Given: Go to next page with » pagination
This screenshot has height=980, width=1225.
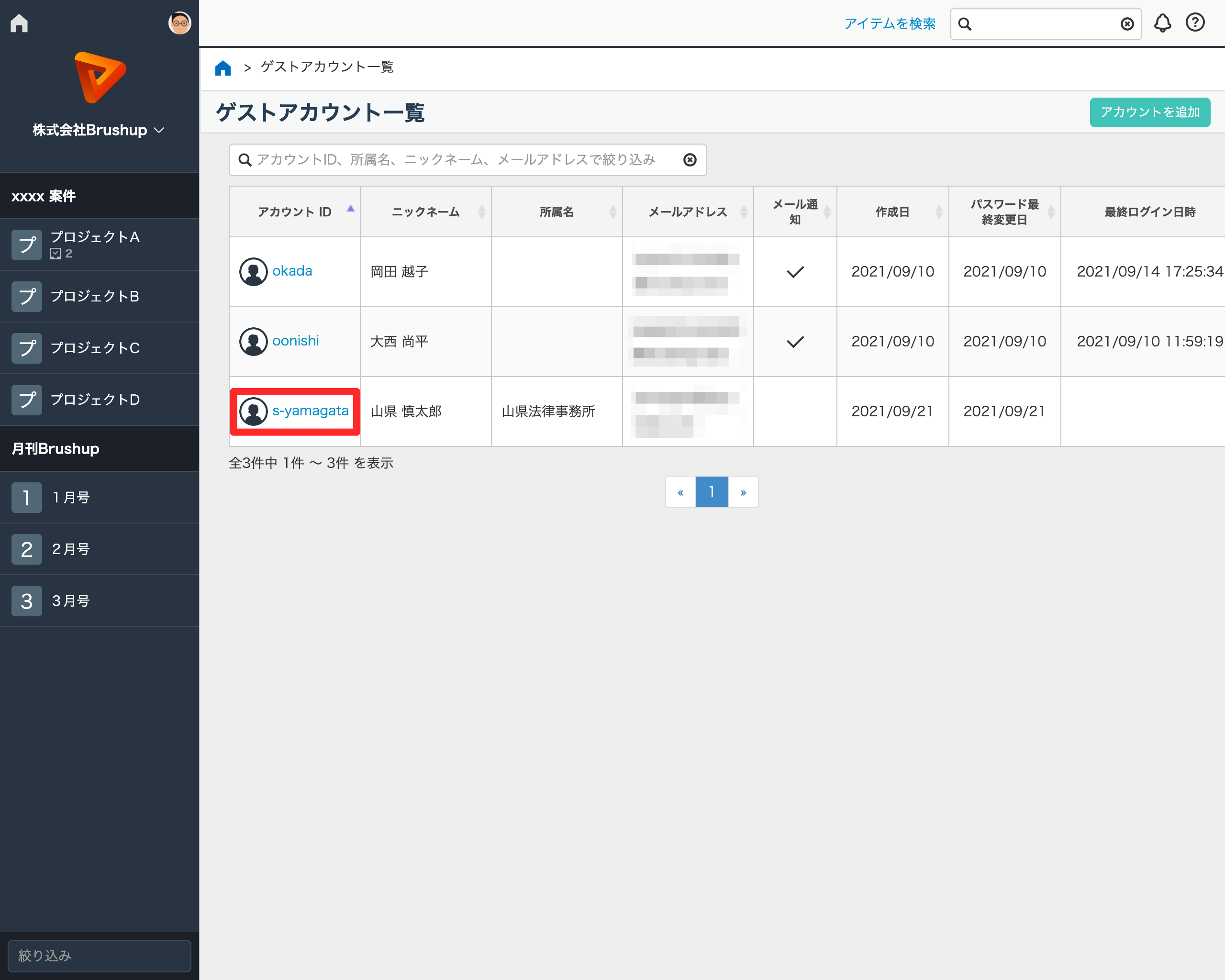Looking at the screenshot, I should click(743, 492).
